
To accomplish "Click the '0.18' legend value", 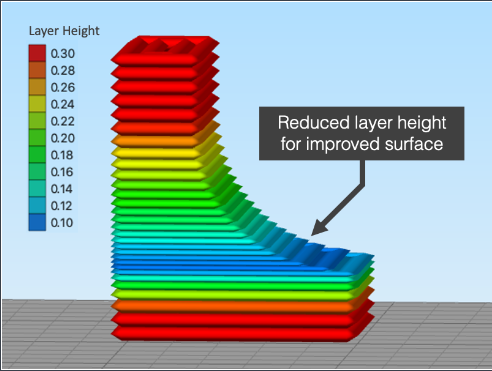I will [62, 155].
